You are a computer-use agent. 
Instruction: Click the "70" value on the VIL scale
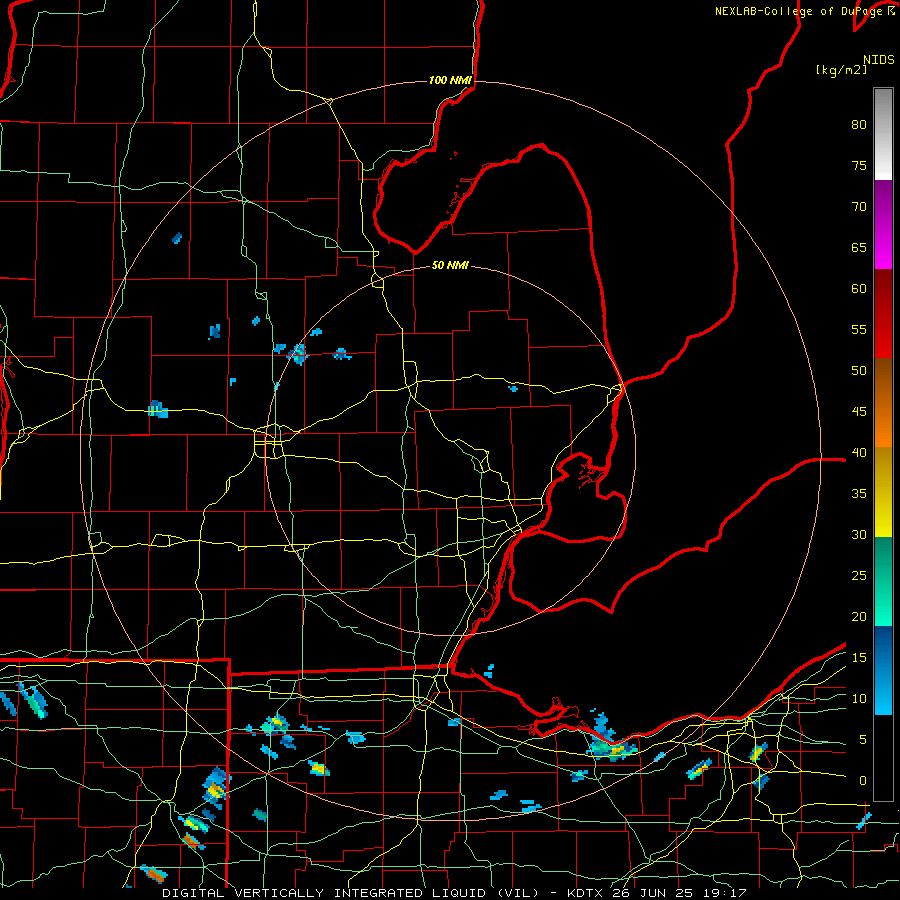(x=859, y=207)
